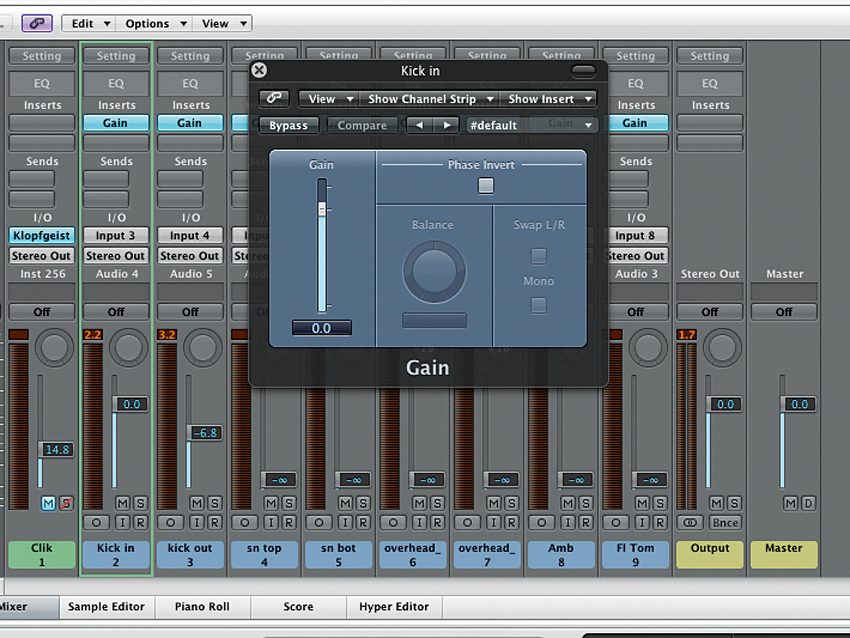Record-enable the kick out channel
This screenshot has width=850, height=638.
(x=215, y=523)
